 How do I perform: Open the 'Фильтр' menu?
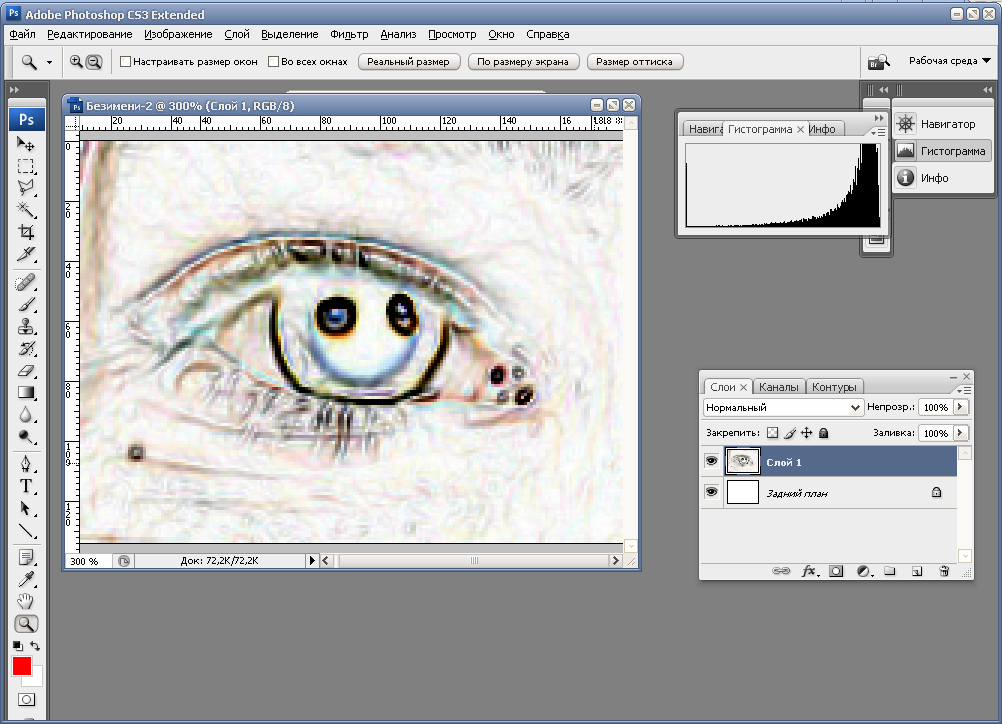[349, 34]
